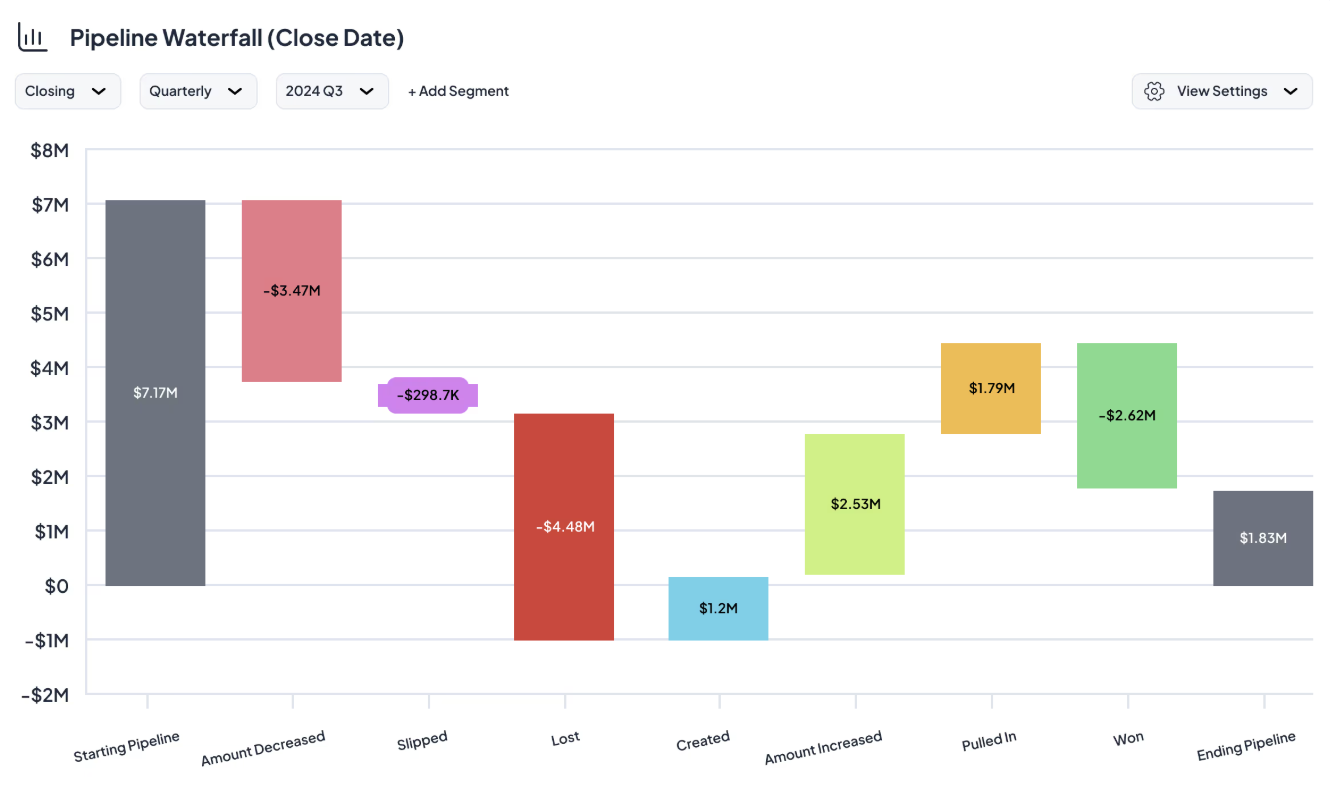
Task: Select the yellow-green Amount Increased bar
Action: [854, 504]
